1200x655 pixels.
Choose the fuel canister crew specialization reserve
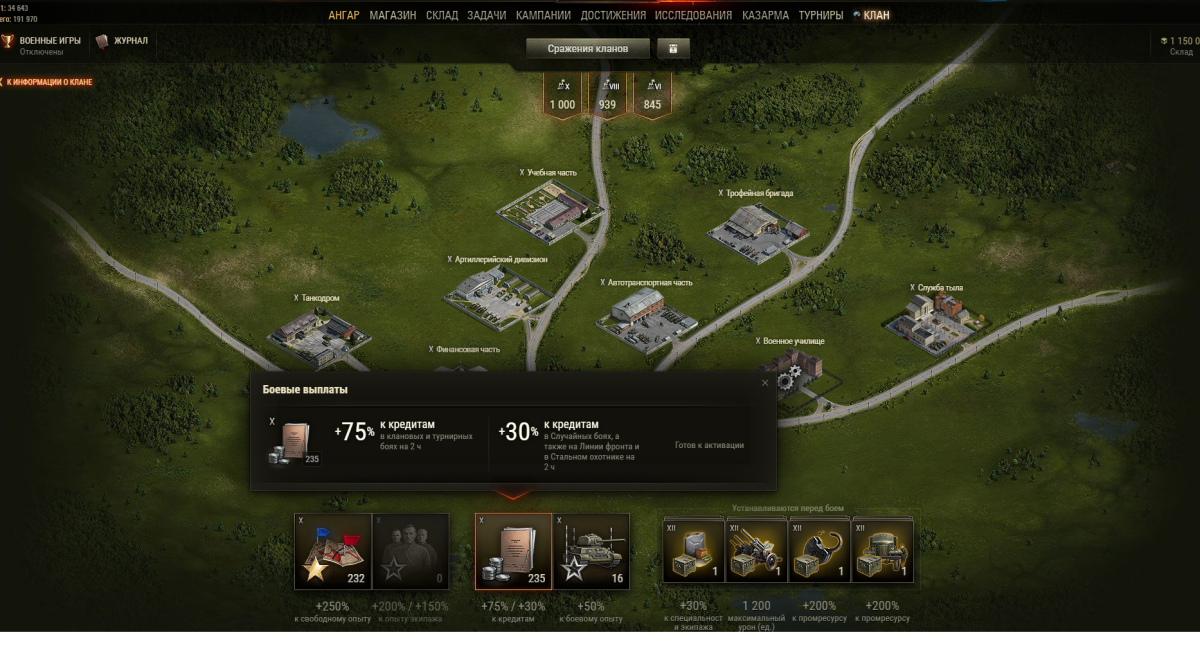(693, 550)
